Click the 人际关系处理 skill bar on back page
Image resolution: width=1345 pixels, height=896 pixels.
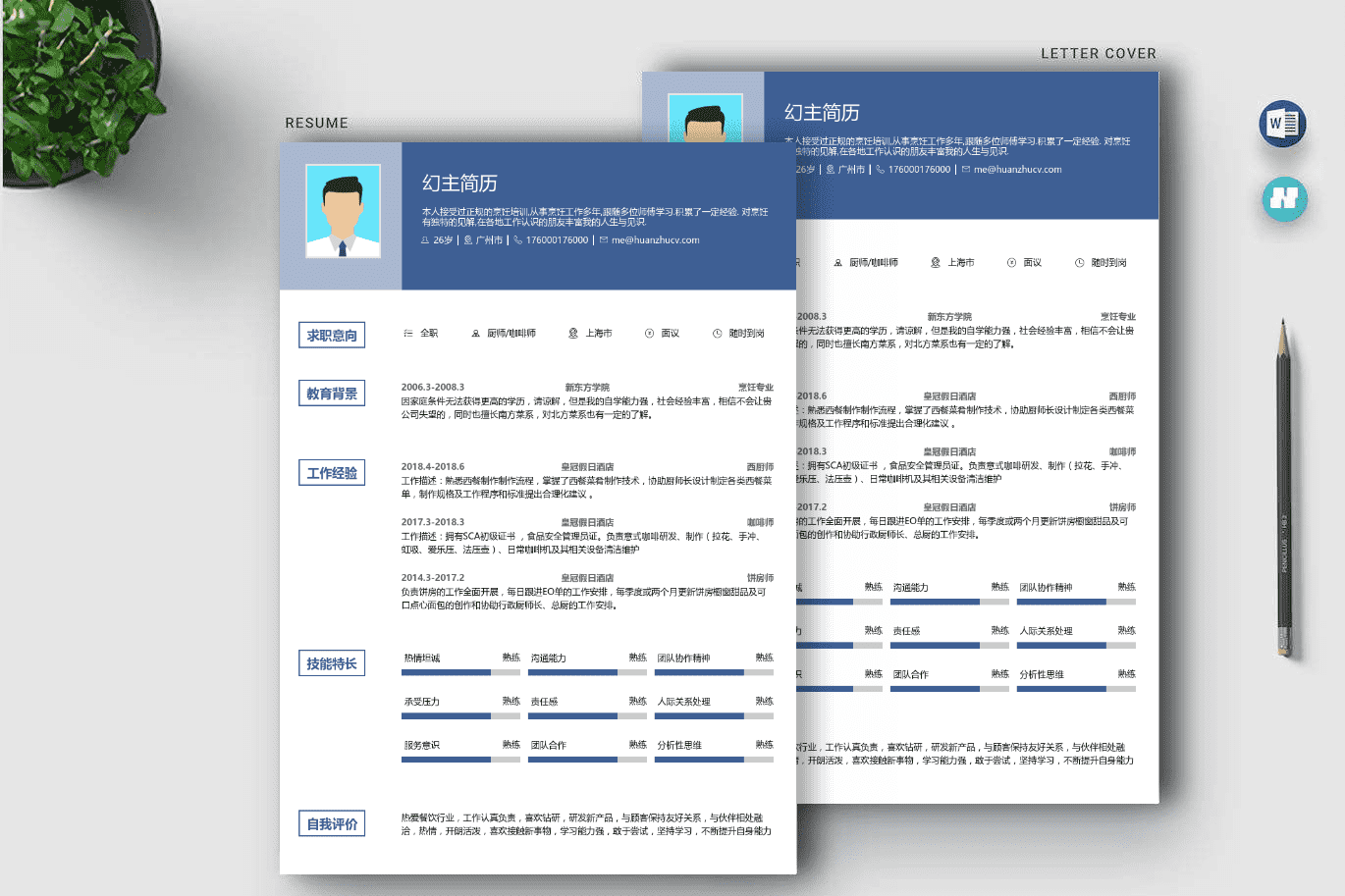1076,646
